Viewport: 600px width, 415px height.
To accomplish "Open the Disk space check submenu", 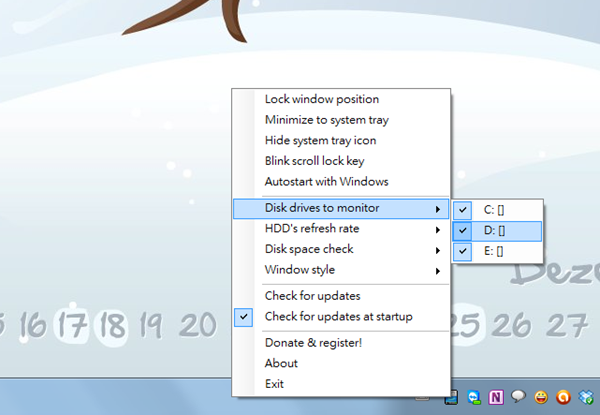I will pos(341,249).
